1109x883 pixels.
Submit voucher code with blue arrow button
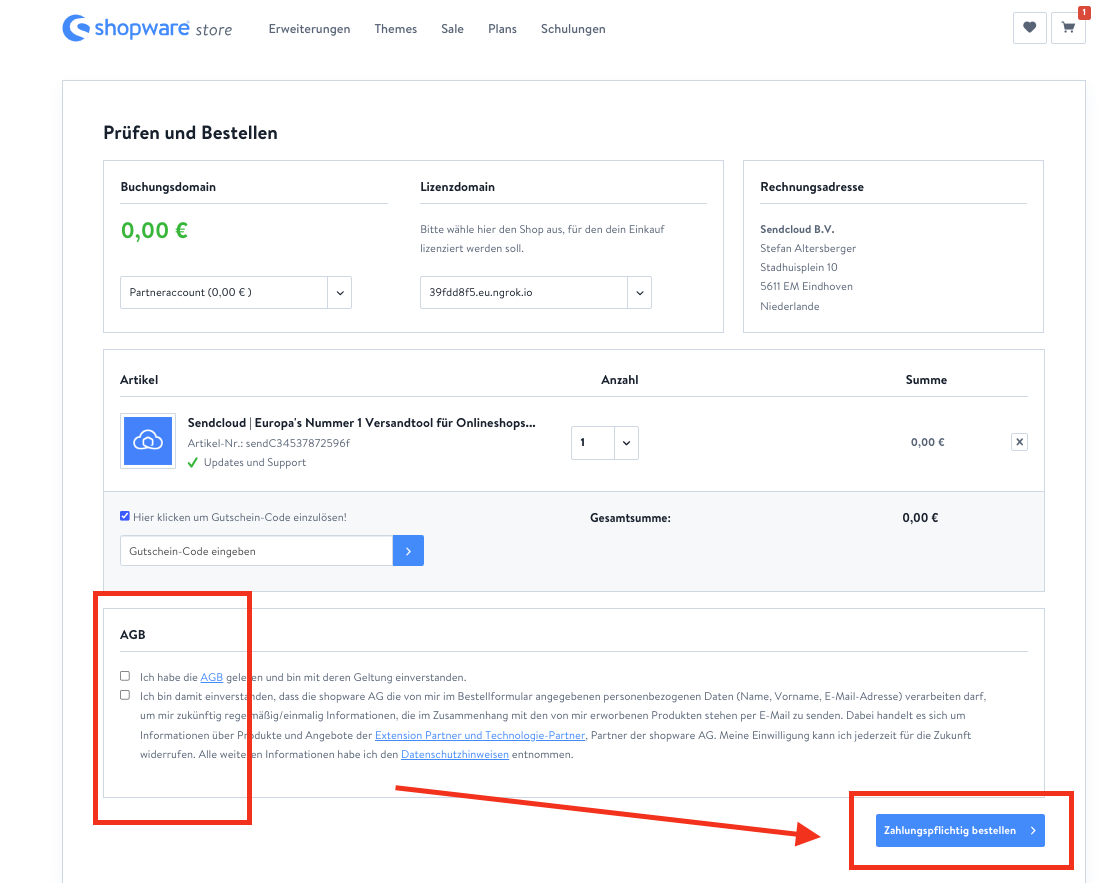408,550
